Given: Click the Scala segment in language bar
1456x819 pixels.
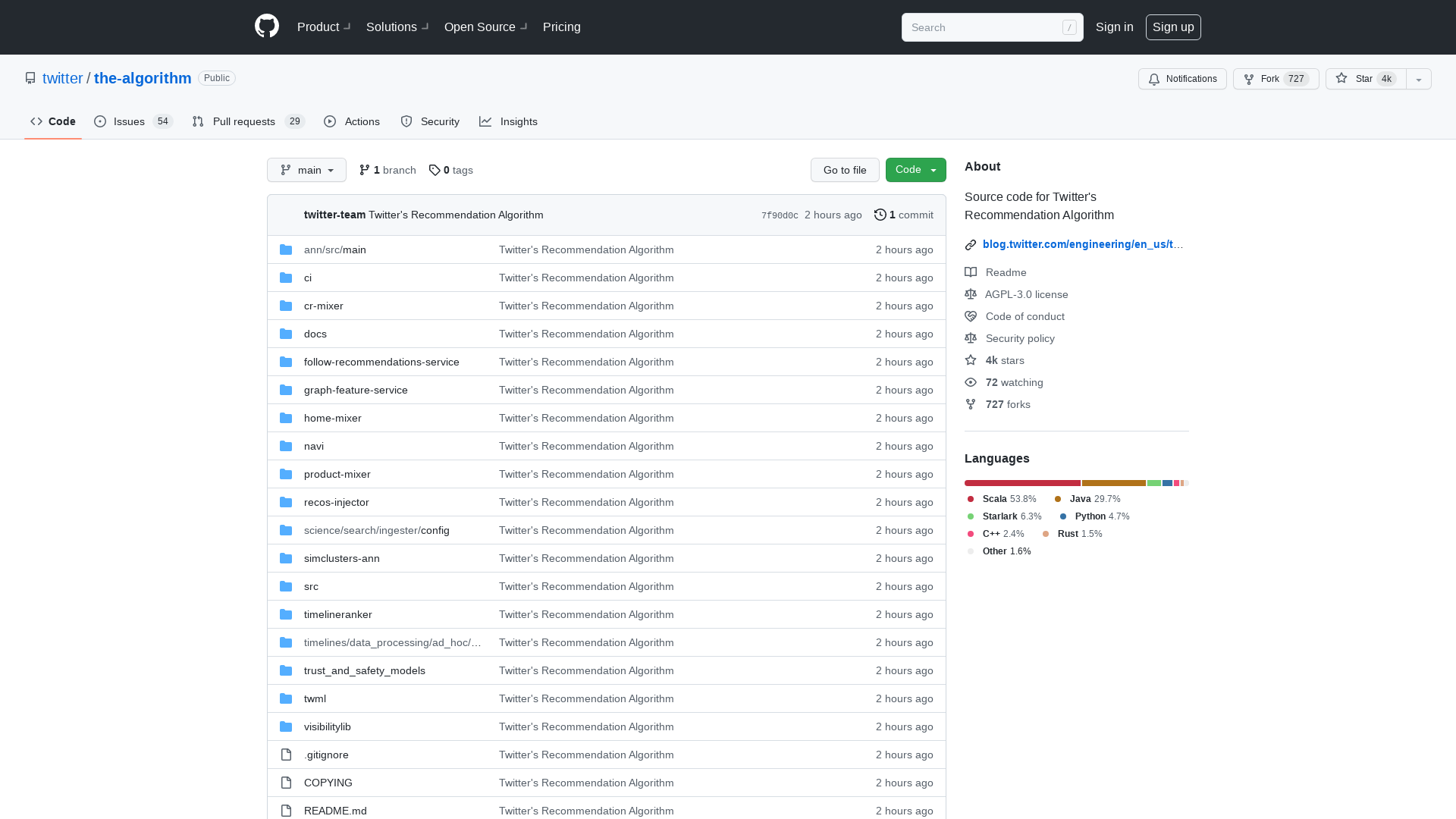Looking at the screenshot, I should (1022, 483).
